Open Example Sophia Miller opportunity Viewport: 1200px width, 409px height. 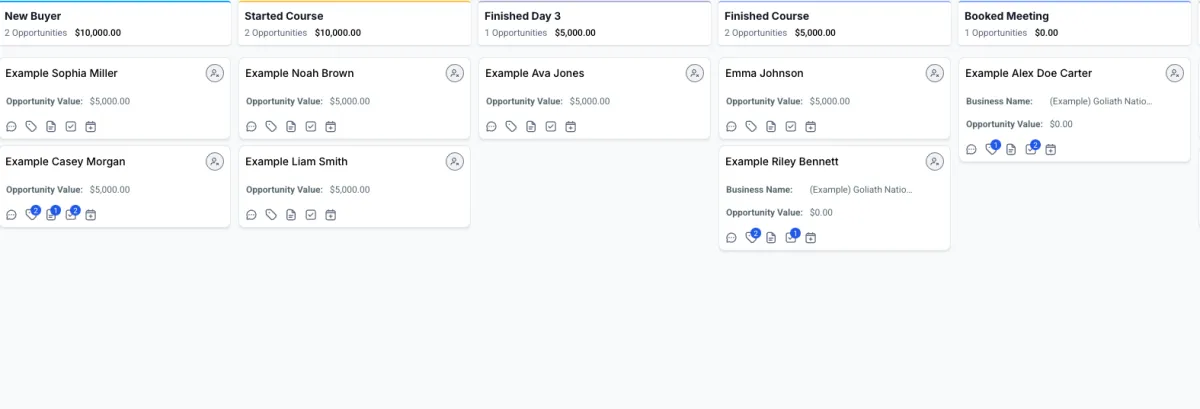pyautogui.click(x=61, y=73)
